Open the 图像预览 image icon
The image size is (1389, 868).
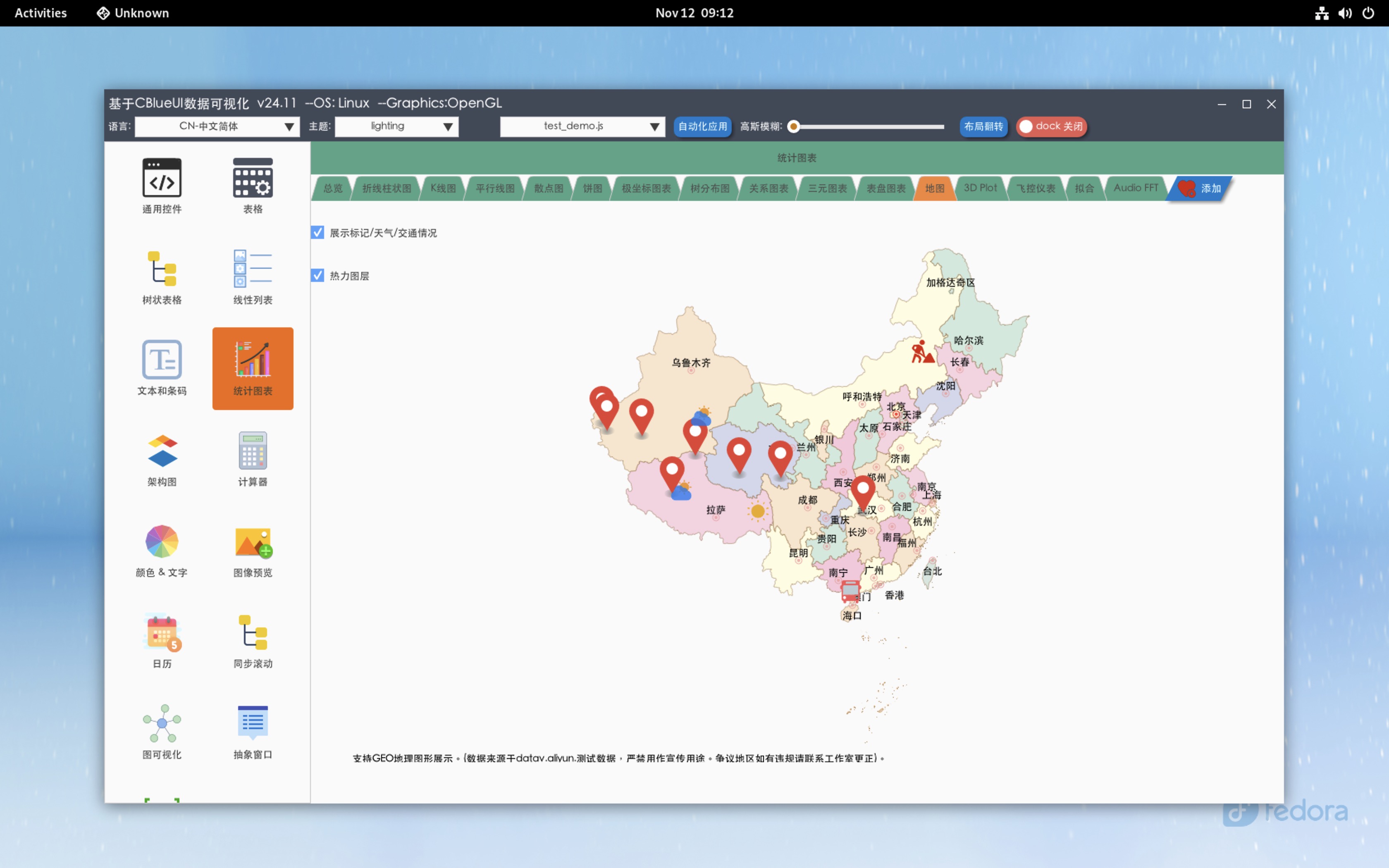point(253,541)
